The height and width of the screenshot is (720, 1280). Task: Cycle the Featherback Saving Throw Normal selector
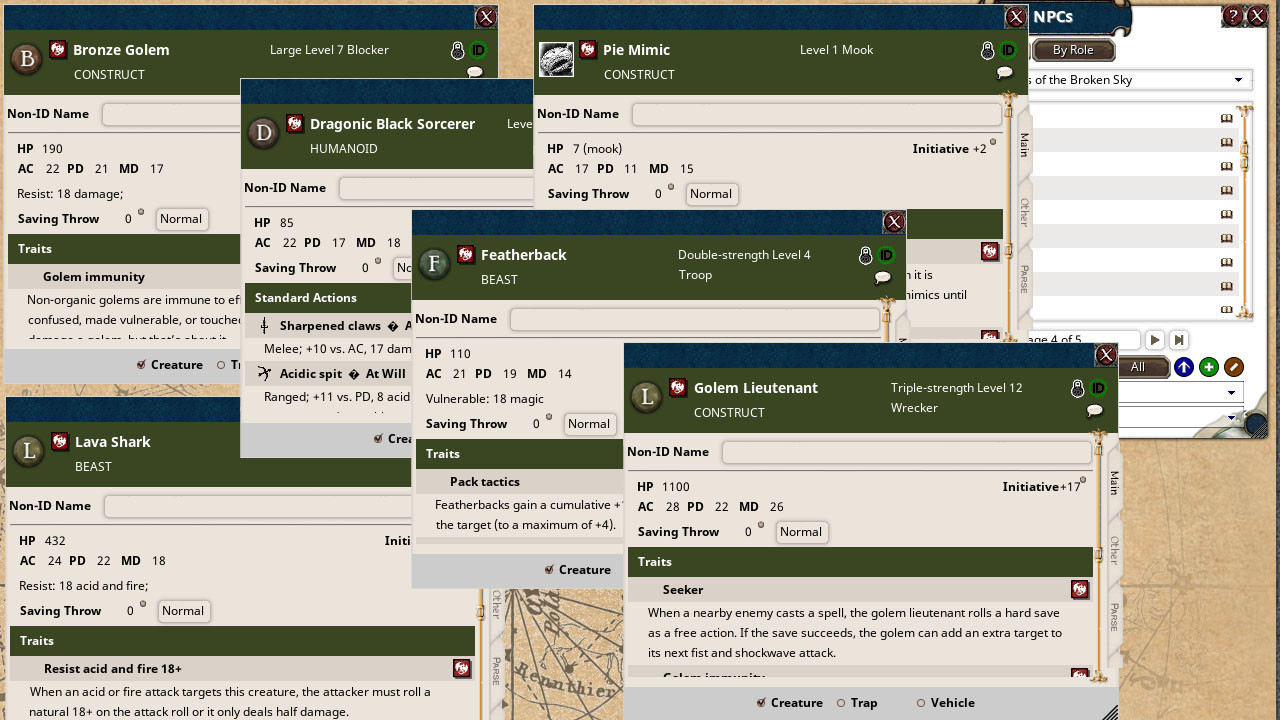(x=589, y=424)
